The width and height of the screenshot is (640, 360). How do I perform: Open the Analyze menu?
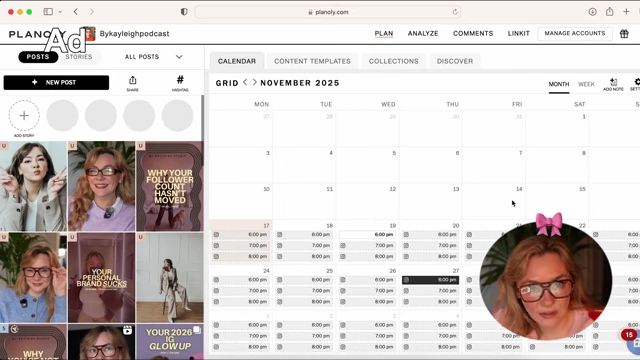(x=423, y=33)
